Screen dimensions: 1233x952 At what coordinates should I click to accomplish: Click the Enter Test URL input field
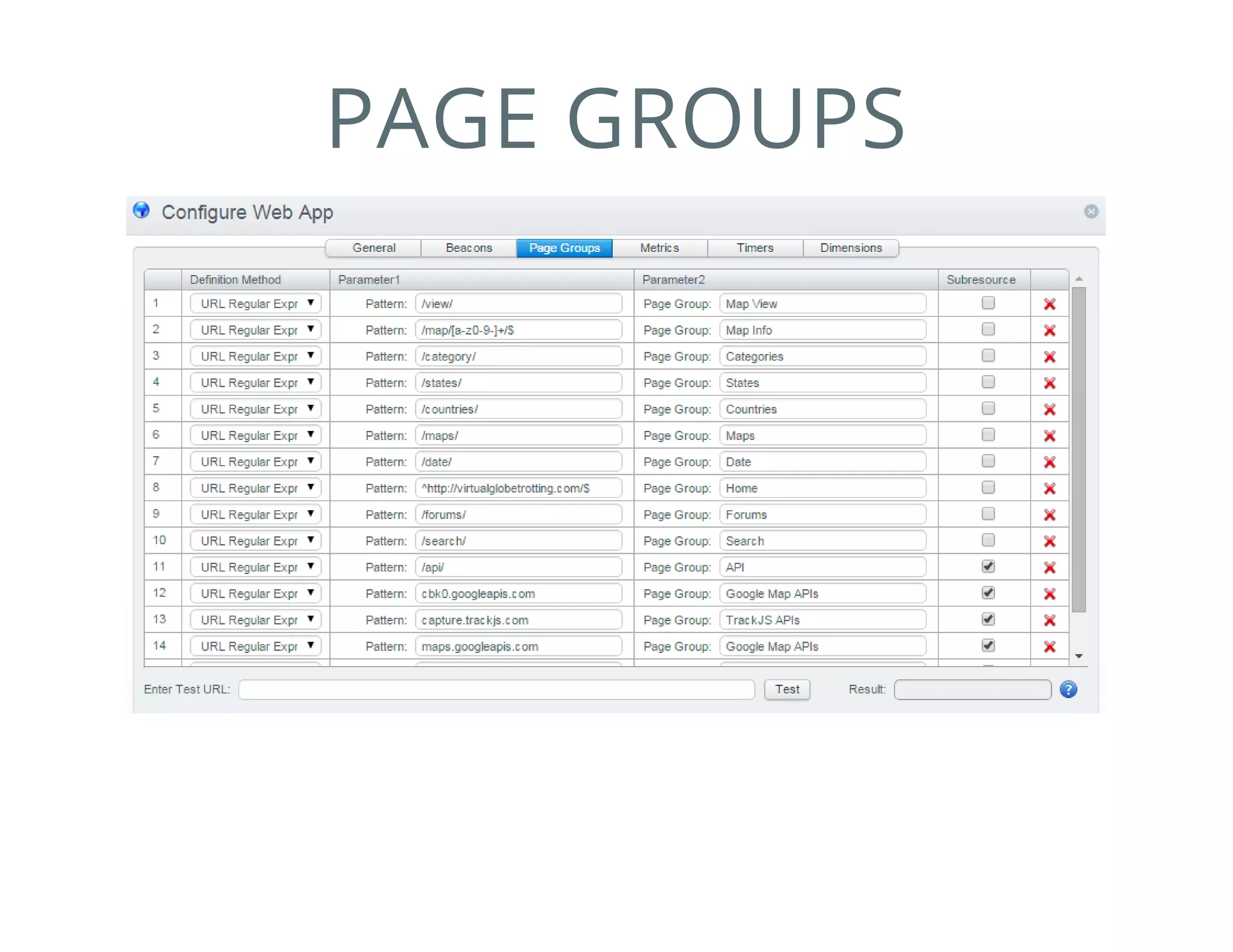pos(497,690)
